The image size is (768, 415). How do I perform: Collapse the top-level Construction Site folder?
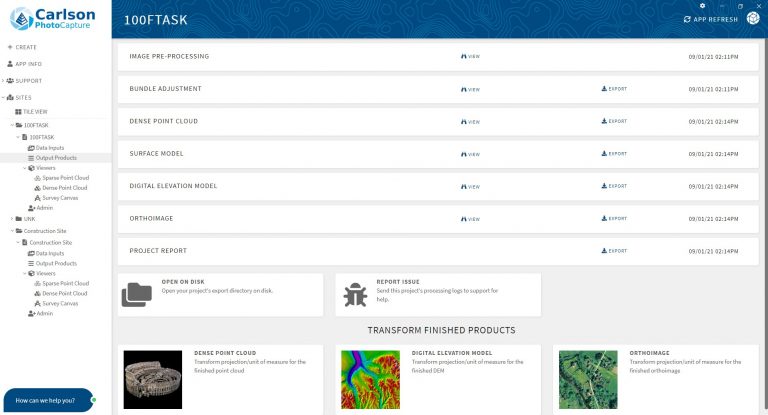click(12, 231)
